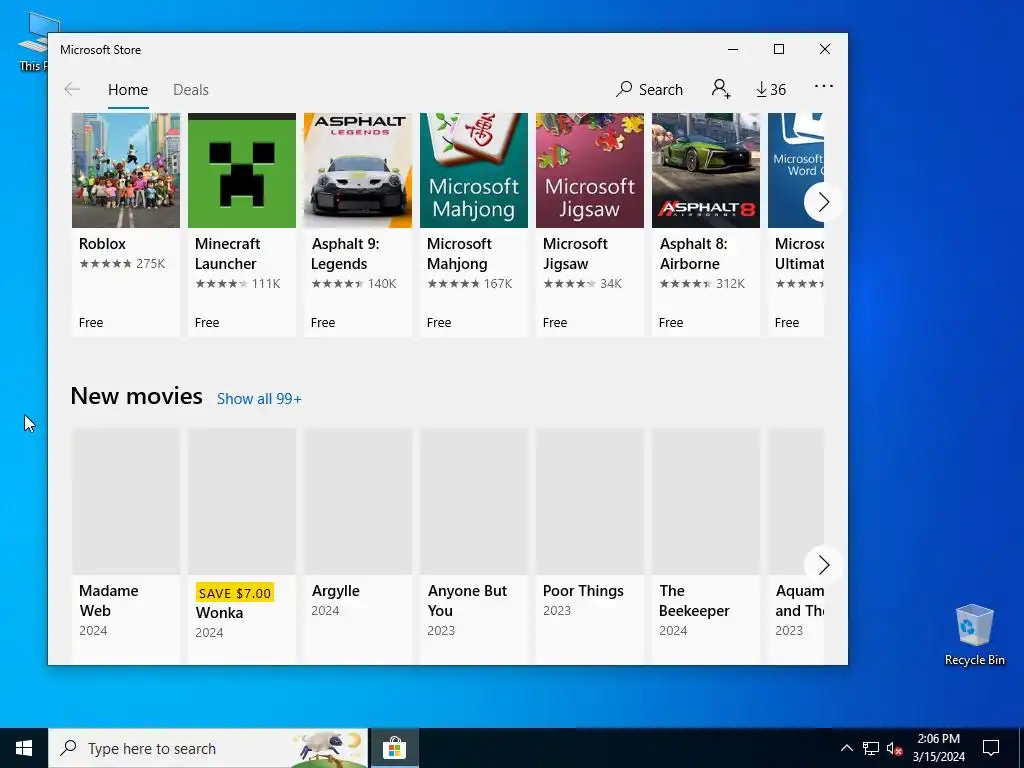Image resolution: width=1024 pixels, height=768 pixels.
Task: Click the SAVE $7.00 badge on Wonka
Action: 234,593
